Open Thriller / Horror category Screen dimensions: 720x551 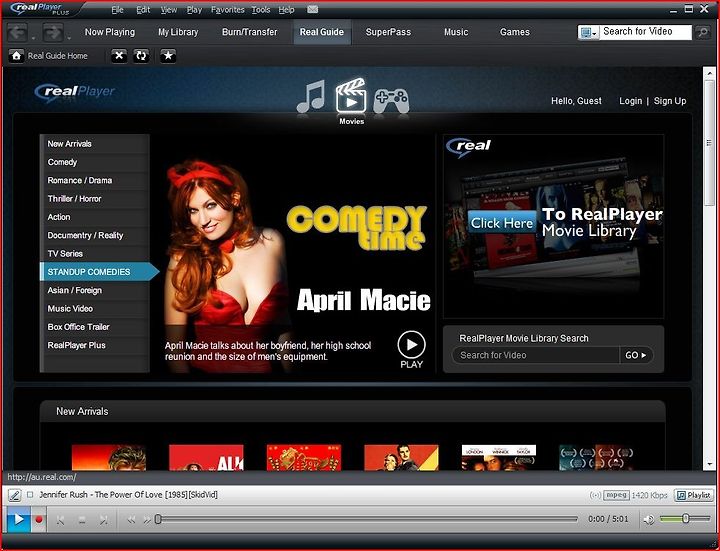(95, 199)
